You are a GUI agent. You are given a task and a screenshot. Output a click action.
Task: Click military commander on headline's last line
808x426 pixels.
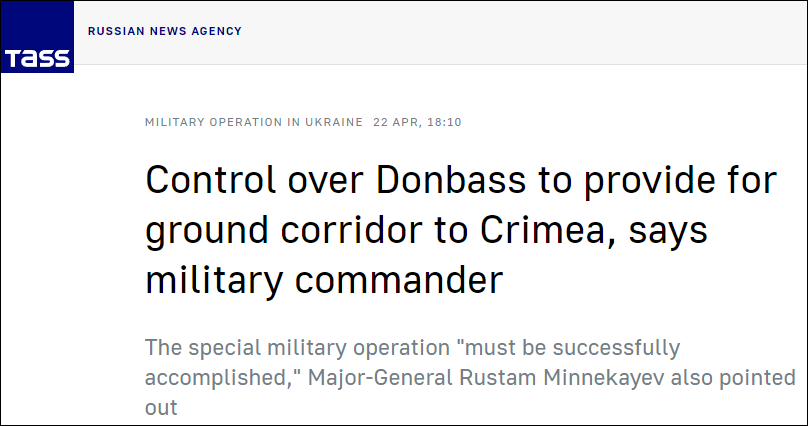324,281
